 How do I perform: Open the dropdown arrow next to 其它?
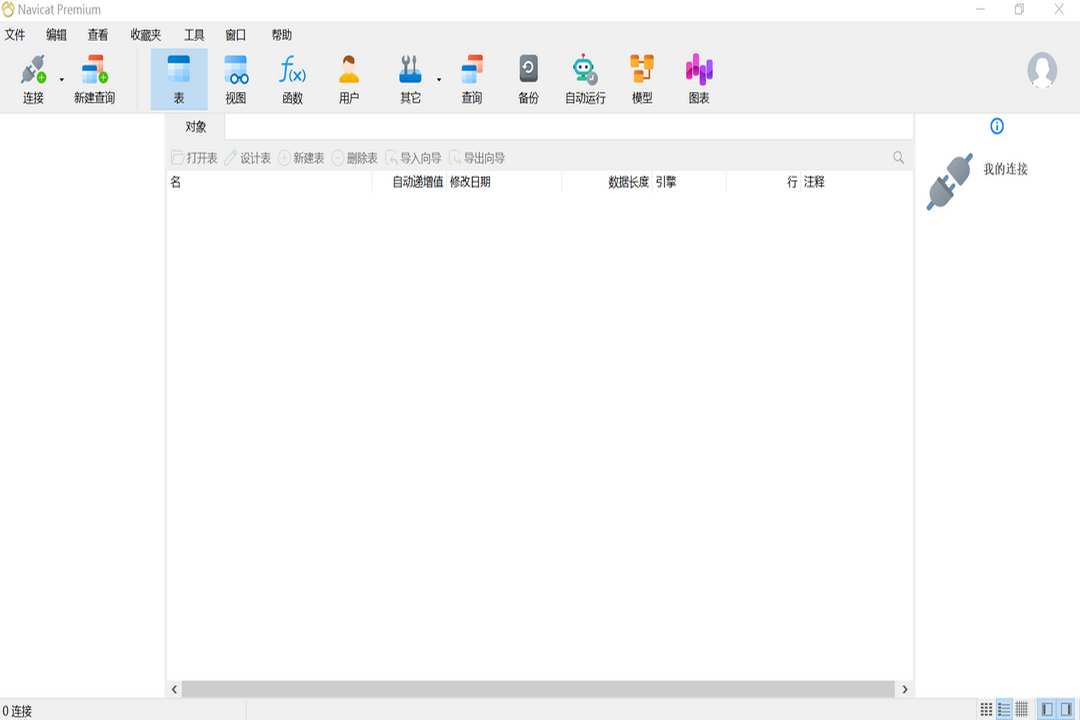437,80
